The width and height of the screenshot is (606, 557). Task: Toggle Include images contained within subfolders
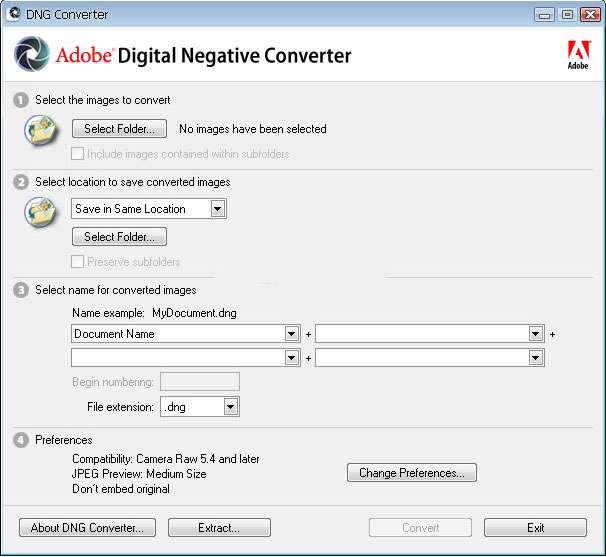(79, 154)
